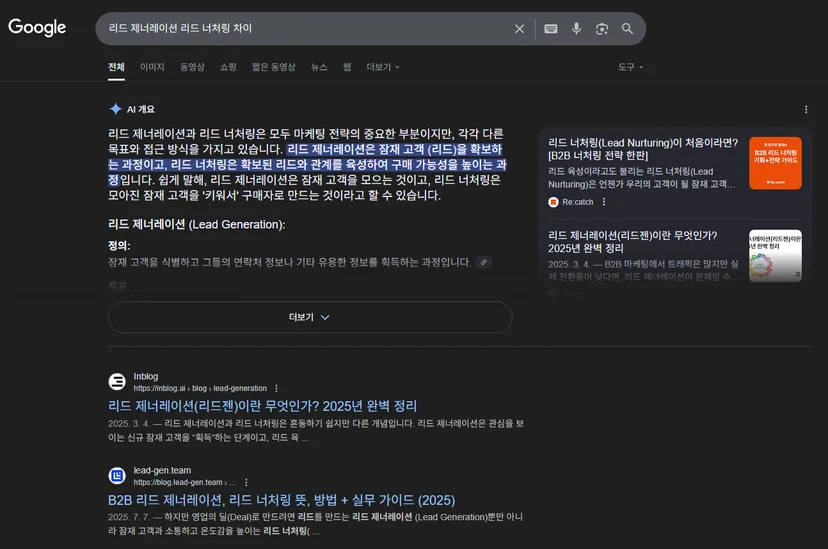Open 리드 제너레이션(리드젠)이란 무엇인가? result title
Viewport: 828px width, 549px height.
tap(262, 406)
